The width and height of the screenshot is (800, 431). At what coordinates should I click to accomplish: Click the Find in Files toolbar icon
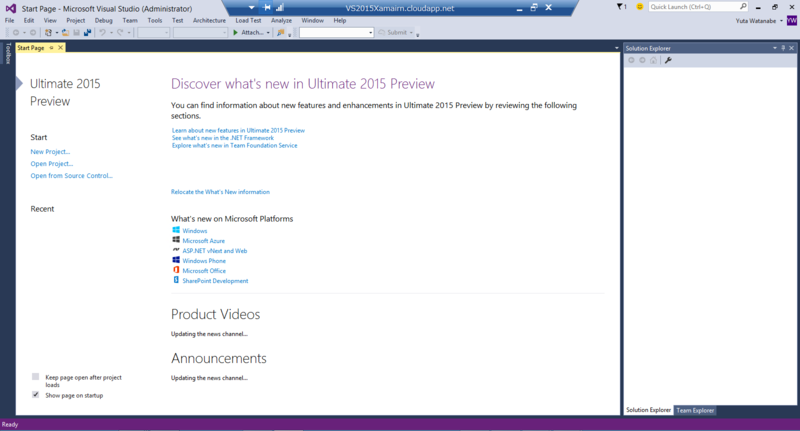[x=280, y=33]
